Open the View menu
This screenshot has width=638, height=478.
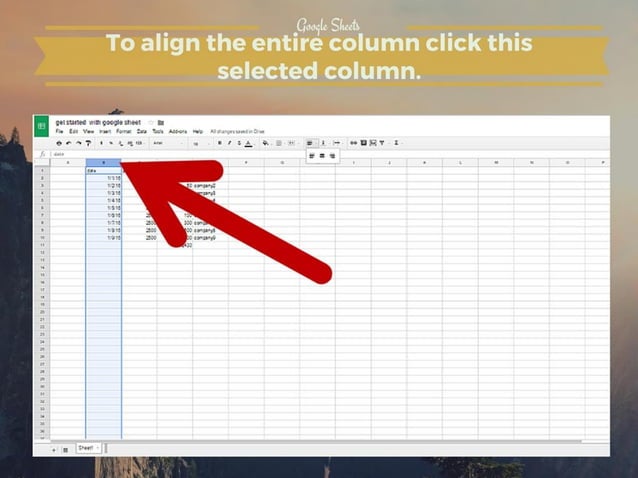coord(88,131)
